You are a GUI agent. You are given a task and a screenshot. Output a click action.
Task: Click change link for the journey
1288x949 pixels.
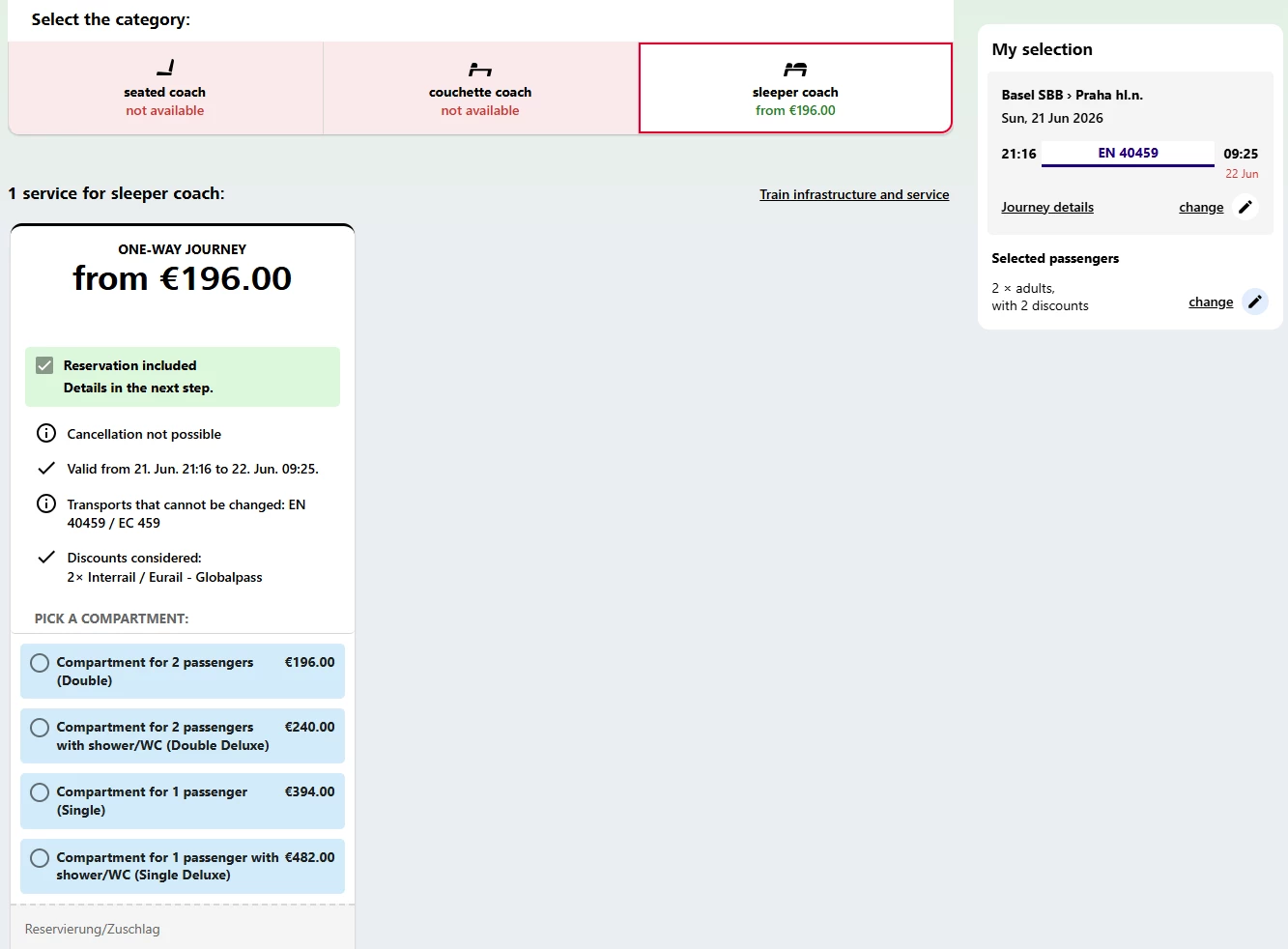1201,207
